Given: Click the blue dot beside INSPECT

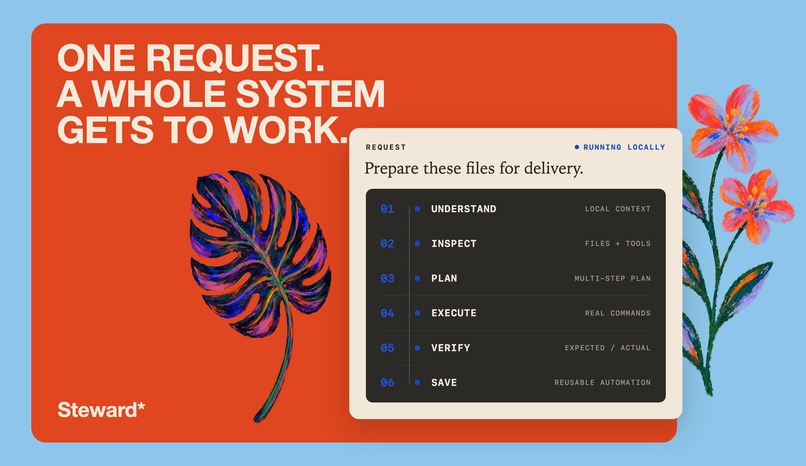Looking at the screenshot, I should [417, 244].
